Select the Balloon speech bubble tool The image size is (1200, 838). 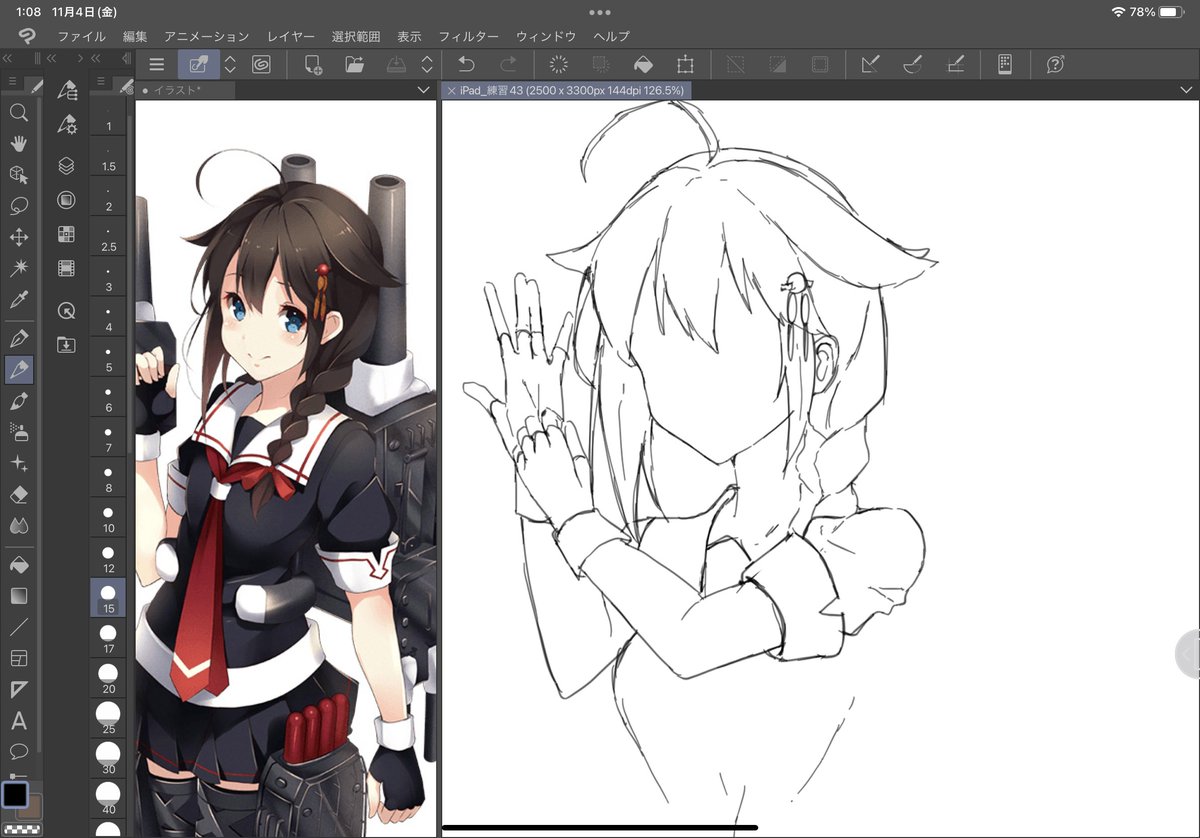pyautogui.click(x=18, y=751)
